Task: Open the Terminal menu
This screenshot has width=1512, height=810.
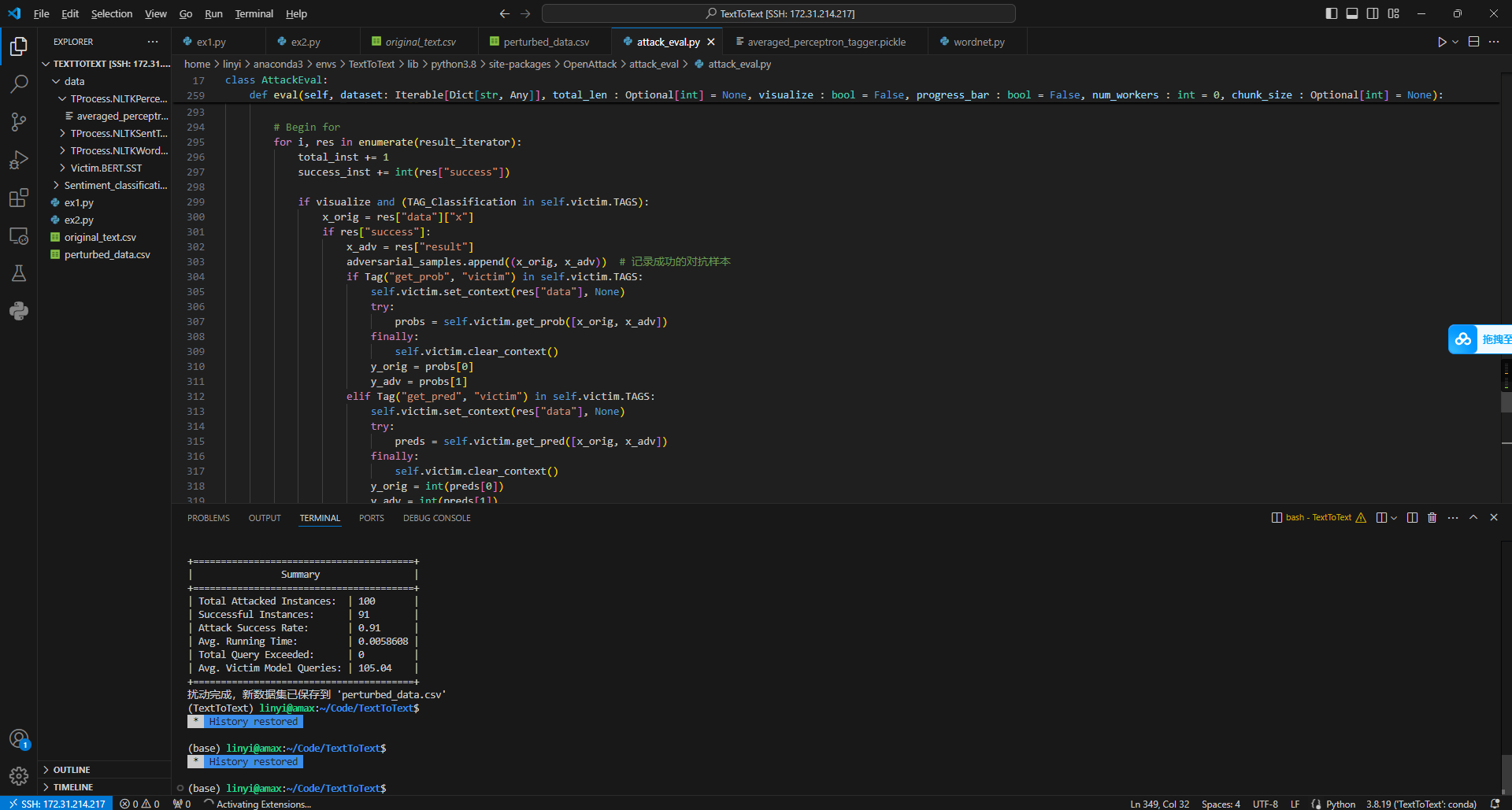Action: pyautogui.click(x=254, y=13)
